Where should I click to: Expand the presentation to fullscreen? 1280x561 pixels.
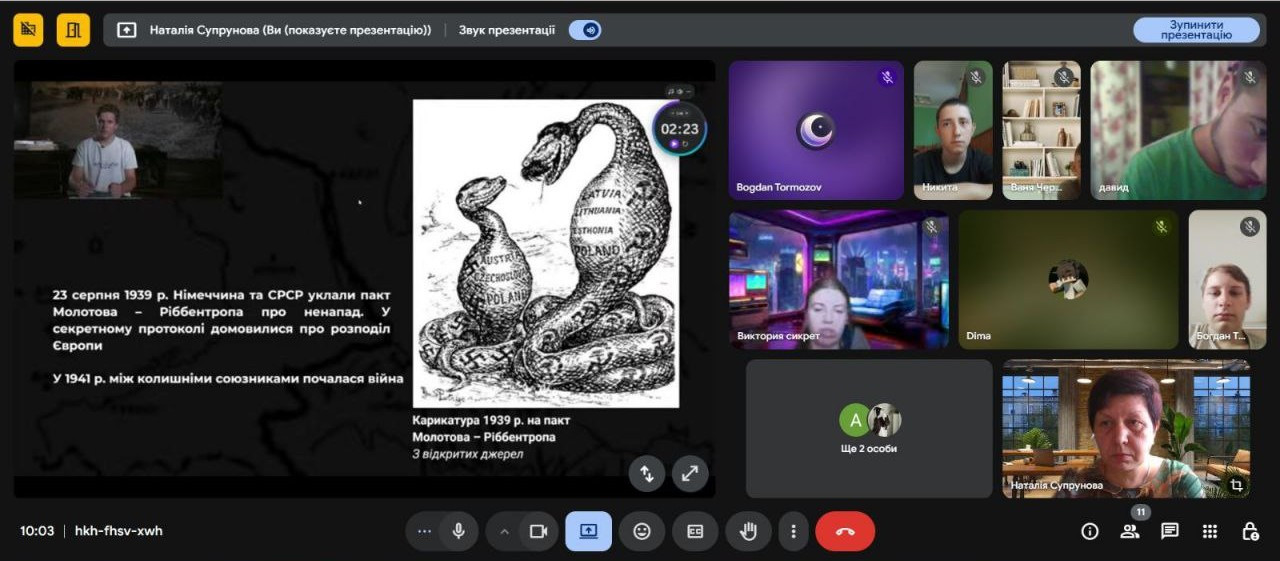click(x=690, y=474)
